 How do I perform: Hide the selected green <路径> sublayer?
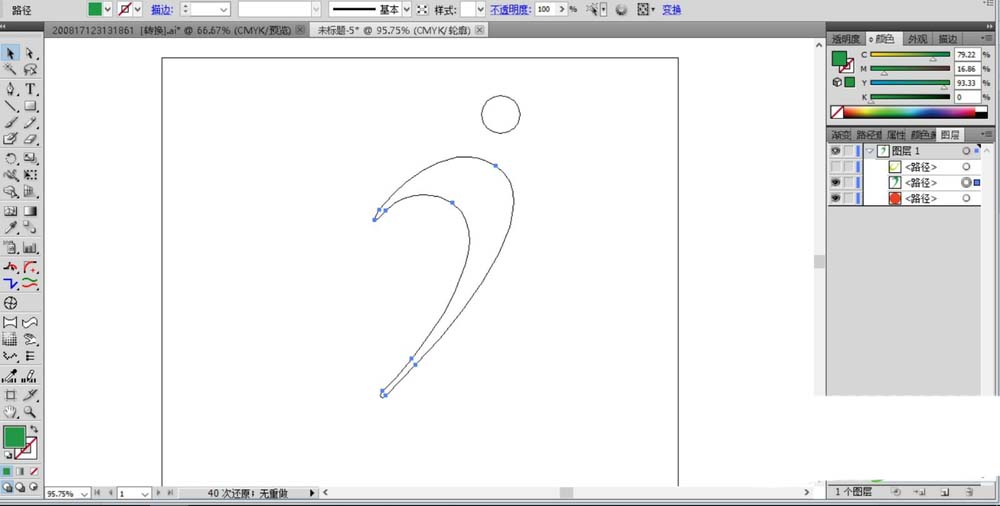(835, 182)
